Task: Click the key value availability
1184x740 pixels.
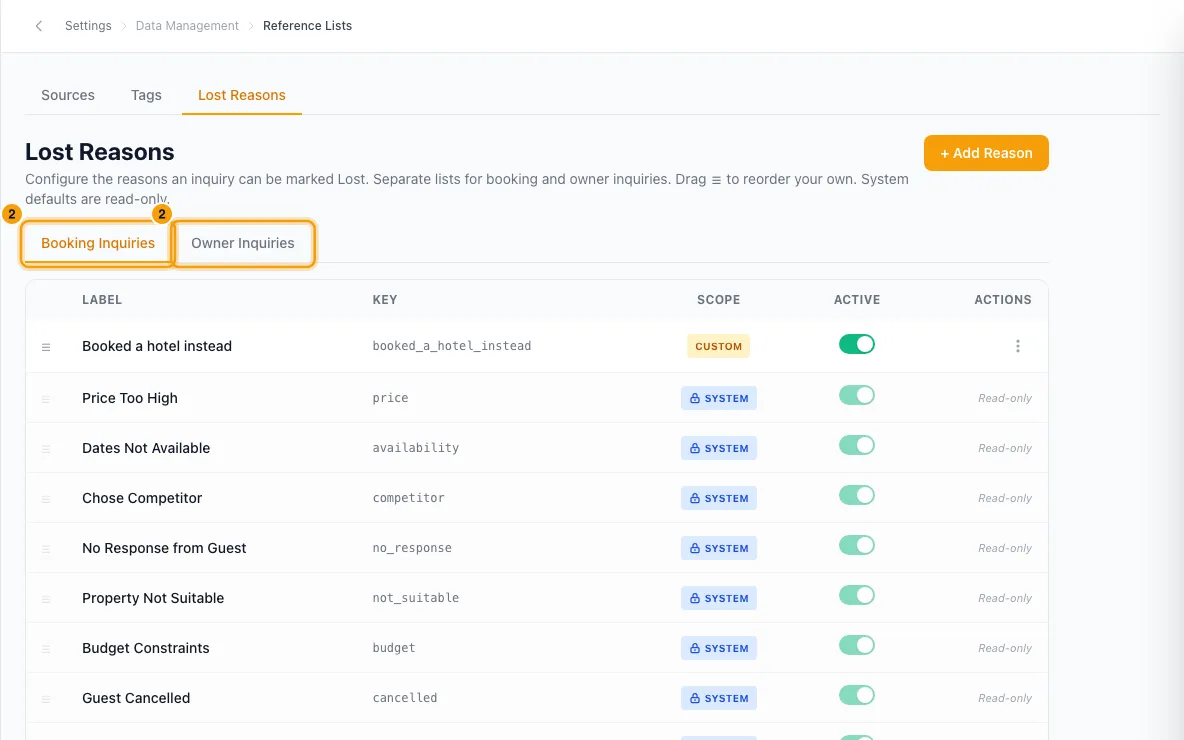Action: pos(415,448)
